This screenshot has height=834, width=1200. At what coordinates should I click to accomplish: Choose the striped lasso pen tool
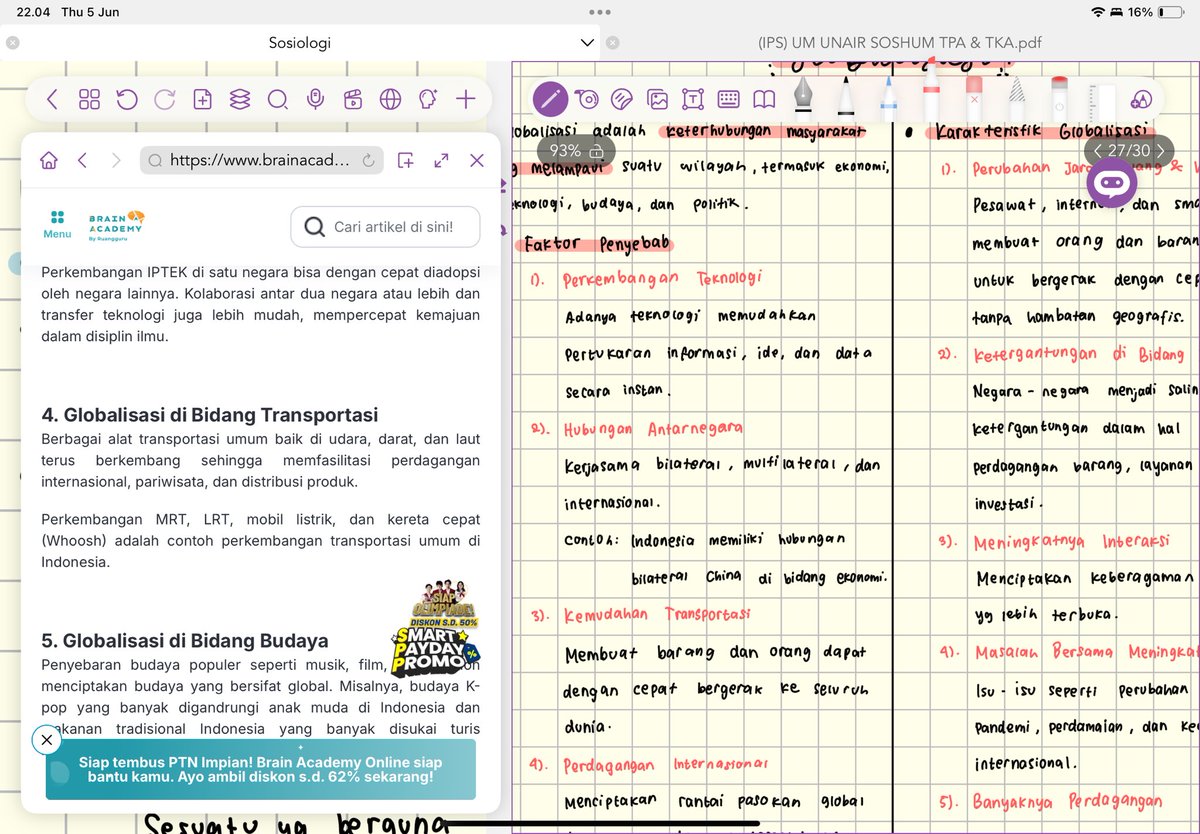coord(1017,98)
